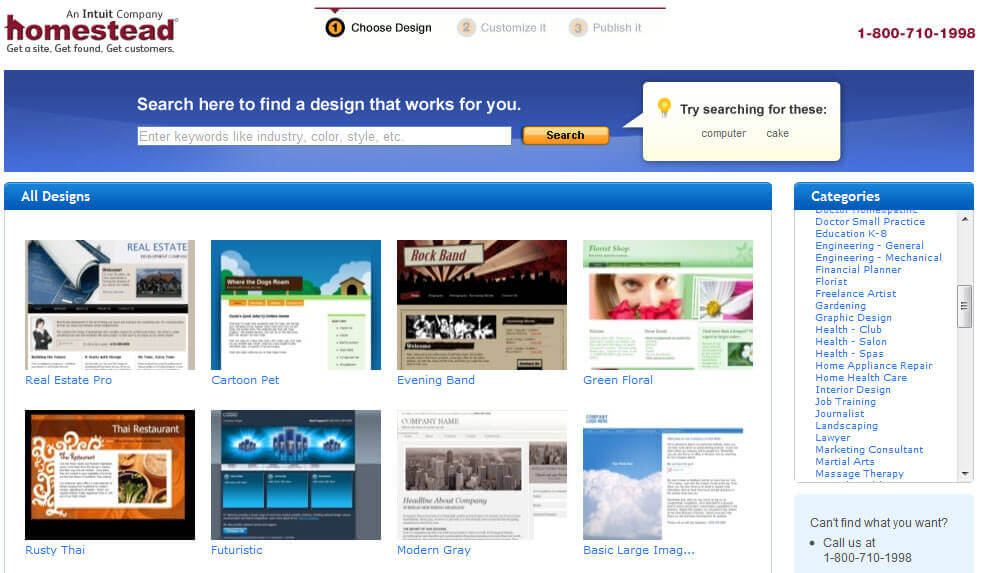Click the Basic Large Imag... link
Screen dimensions: 983x573
(x=639, y=550)
